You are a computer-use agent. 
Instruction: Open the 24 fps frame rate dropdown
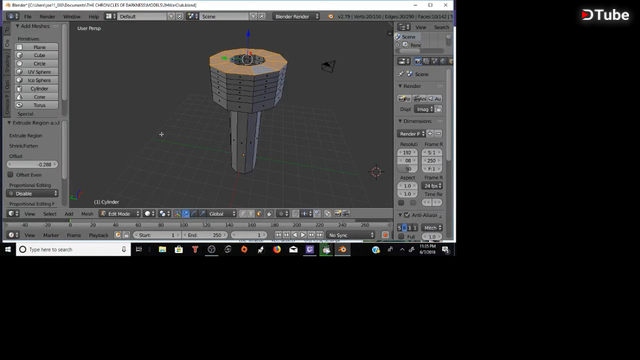432,186
